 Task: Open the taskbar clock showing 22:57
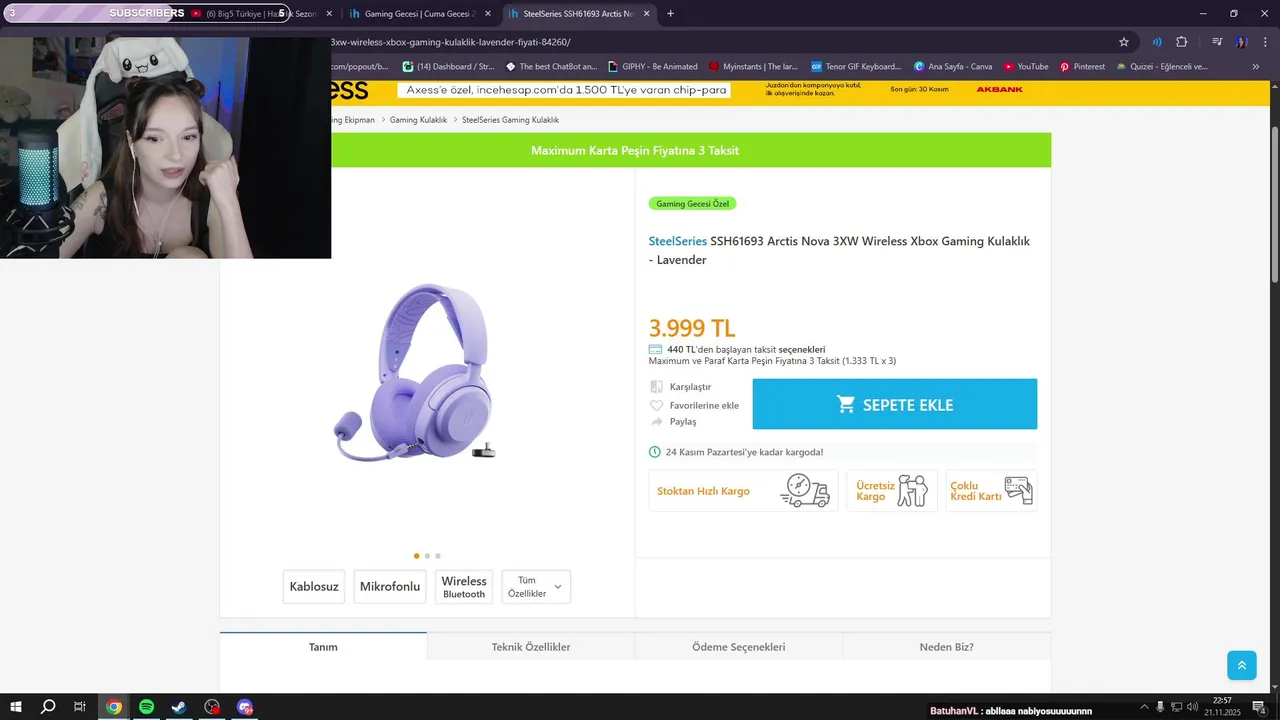pyautogui.click(x=1222, y=707)
